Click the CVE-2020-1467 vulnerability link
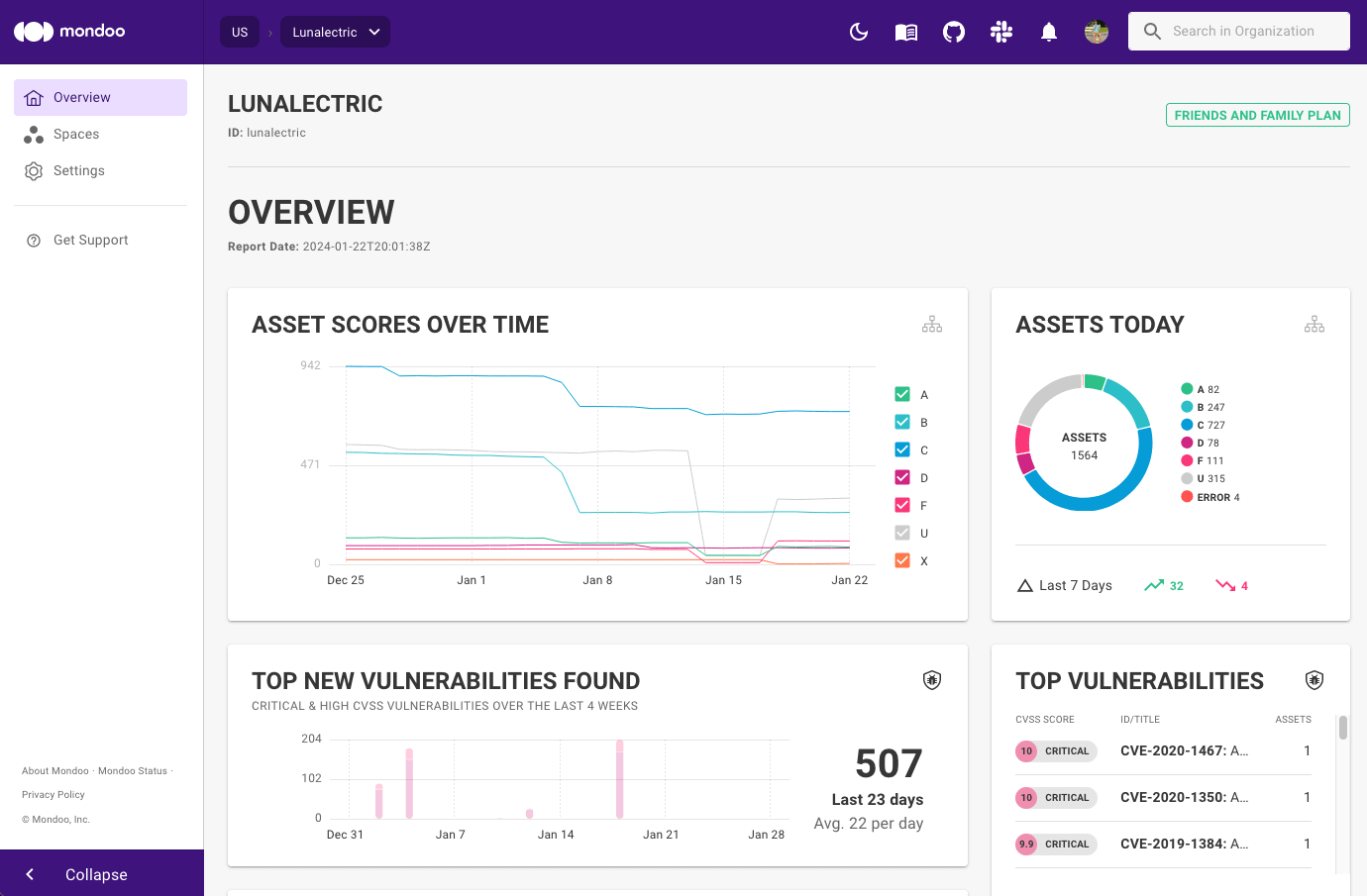The image size is (1367, 896). (x=1184, y=750)
